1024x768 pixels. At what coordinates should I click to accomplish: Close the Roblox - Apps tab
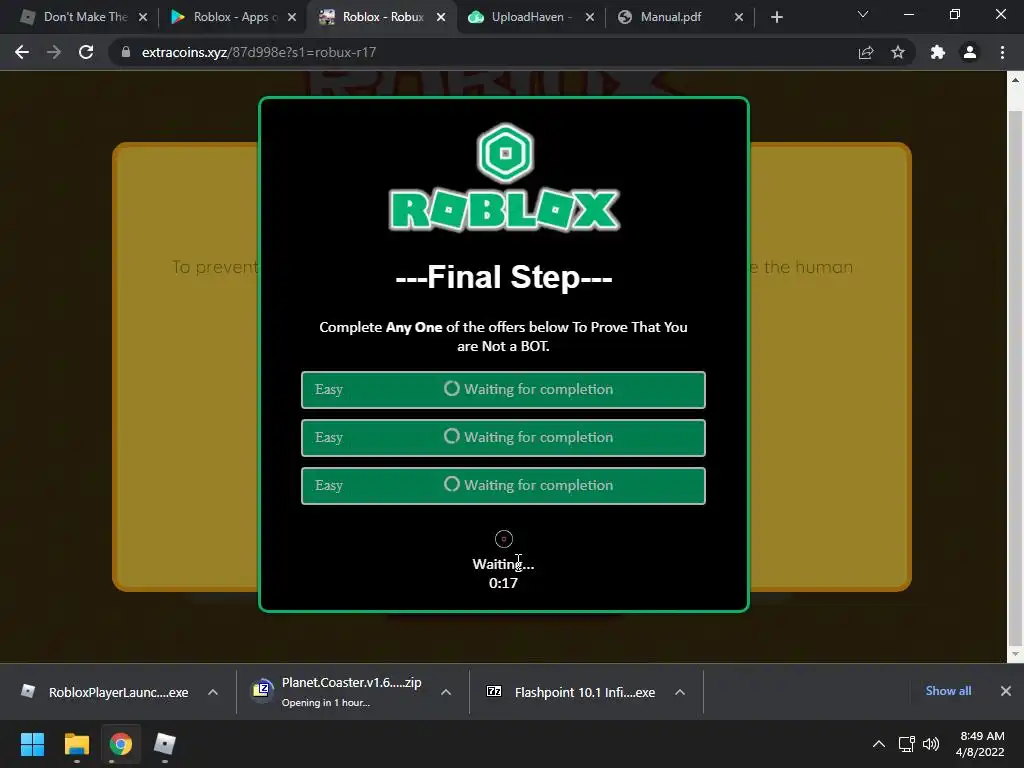click(292, 18)
